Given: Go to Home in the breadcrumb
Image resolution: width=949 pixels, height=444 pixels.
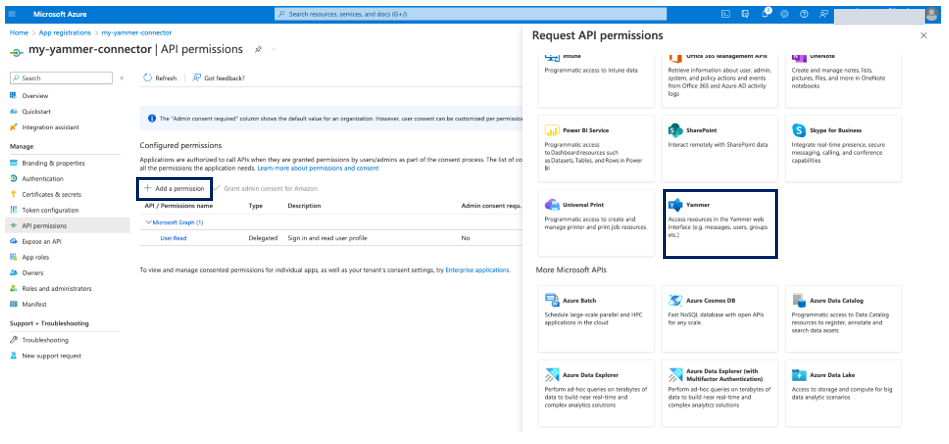Looking at the screenshot, I should point(19,33).
